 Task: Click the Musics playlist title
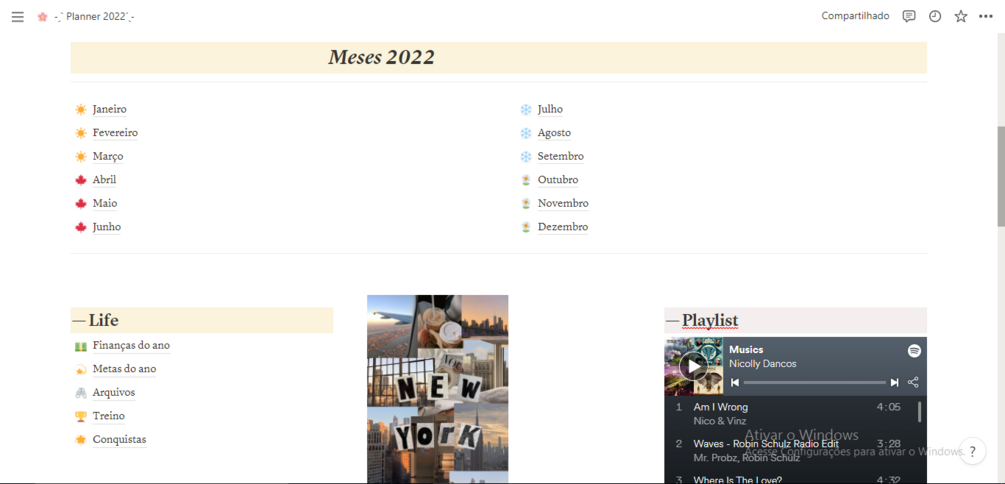tap(746, 350)
